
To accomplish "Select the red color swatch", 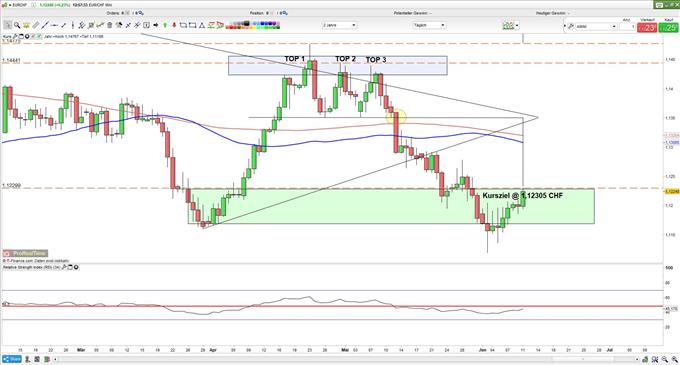I will pos(231,27).
